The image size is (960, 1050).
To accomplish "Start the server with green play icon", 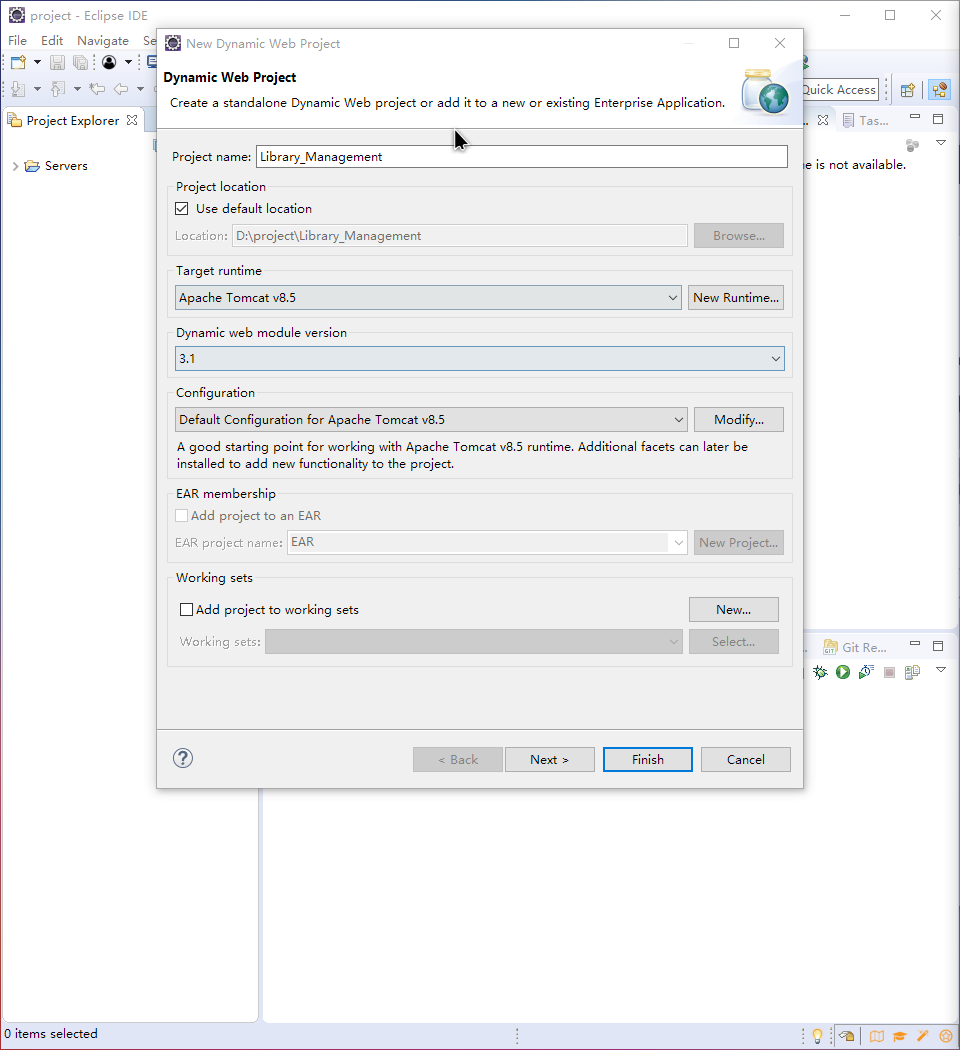I will pyautogui.click(x=843, y=672).
